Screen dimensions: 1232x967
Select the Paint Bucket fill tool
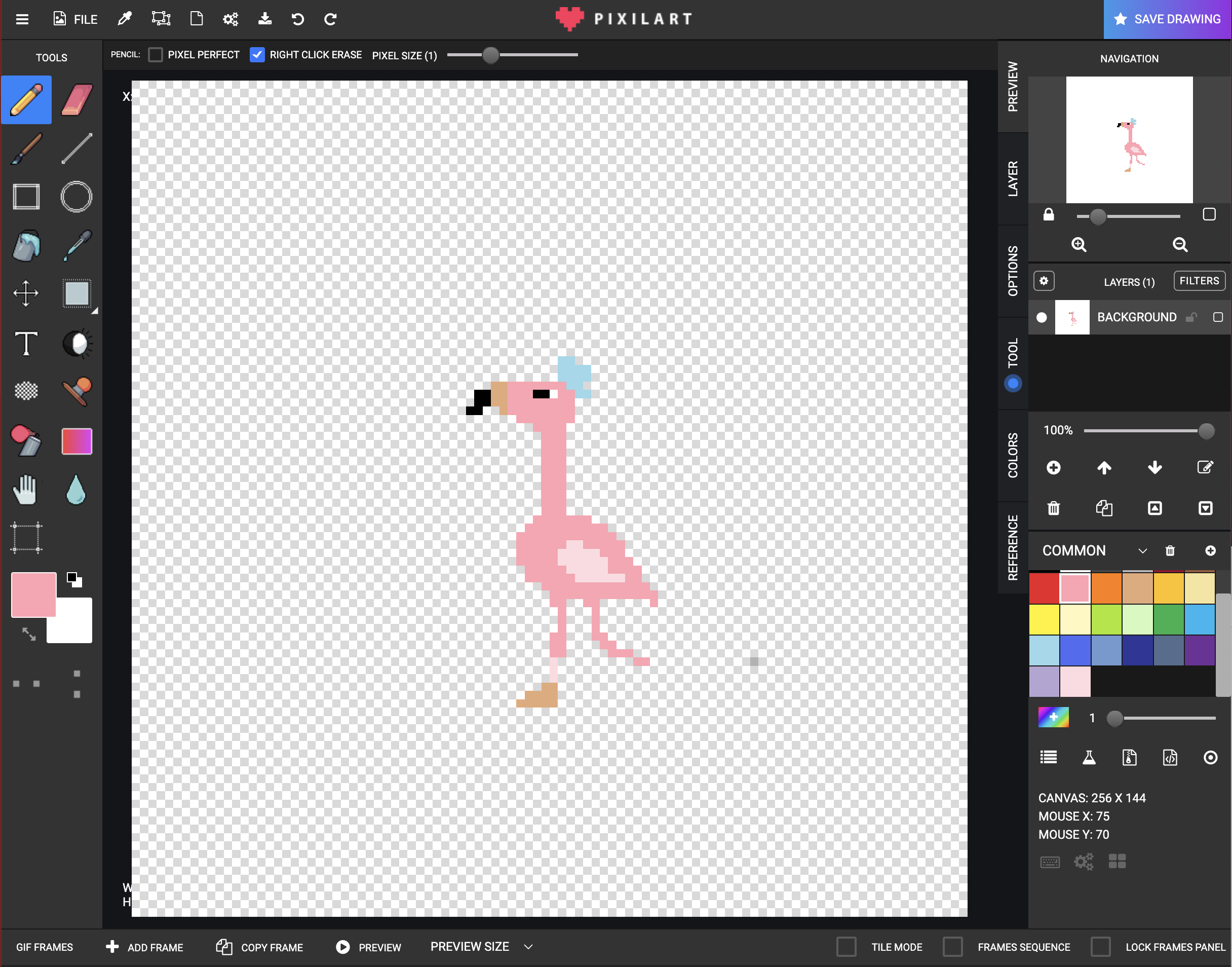(26, 246)
